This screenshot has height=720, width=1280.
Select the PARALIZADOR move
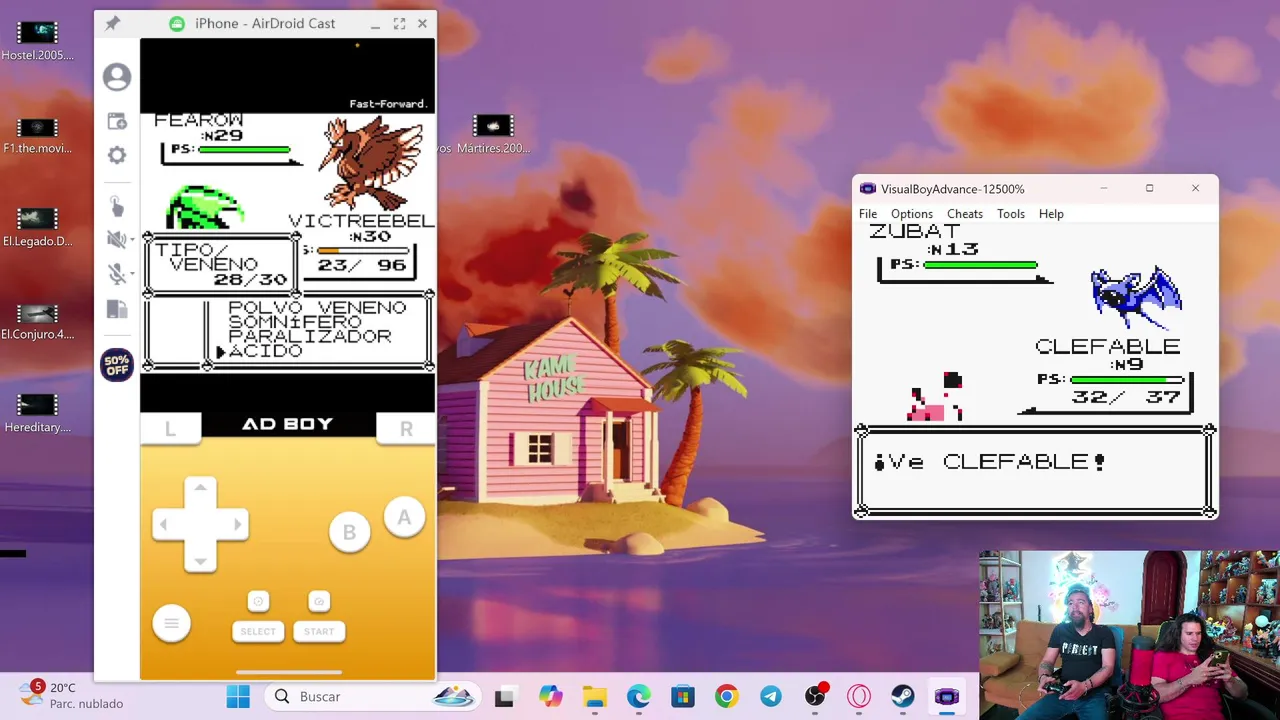point(309,336)
